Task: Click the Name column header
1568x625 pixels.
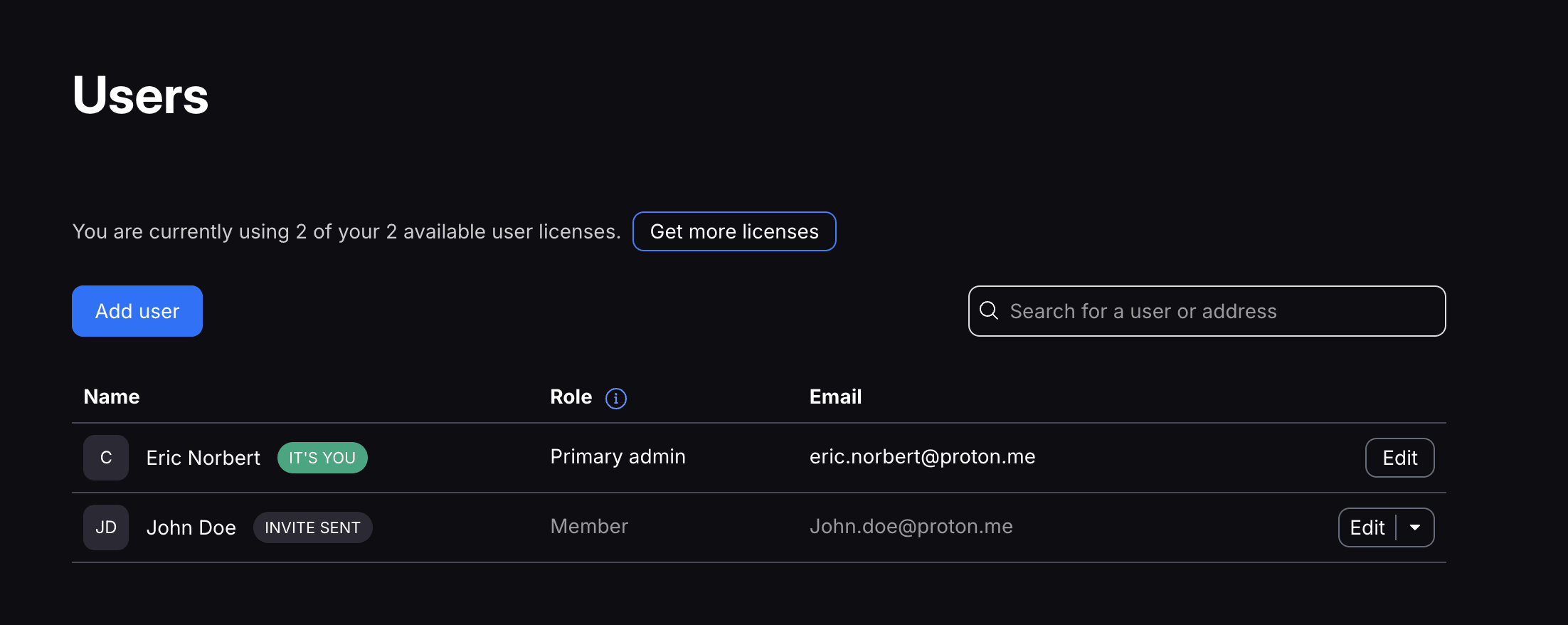Action: tap(112, 396)
